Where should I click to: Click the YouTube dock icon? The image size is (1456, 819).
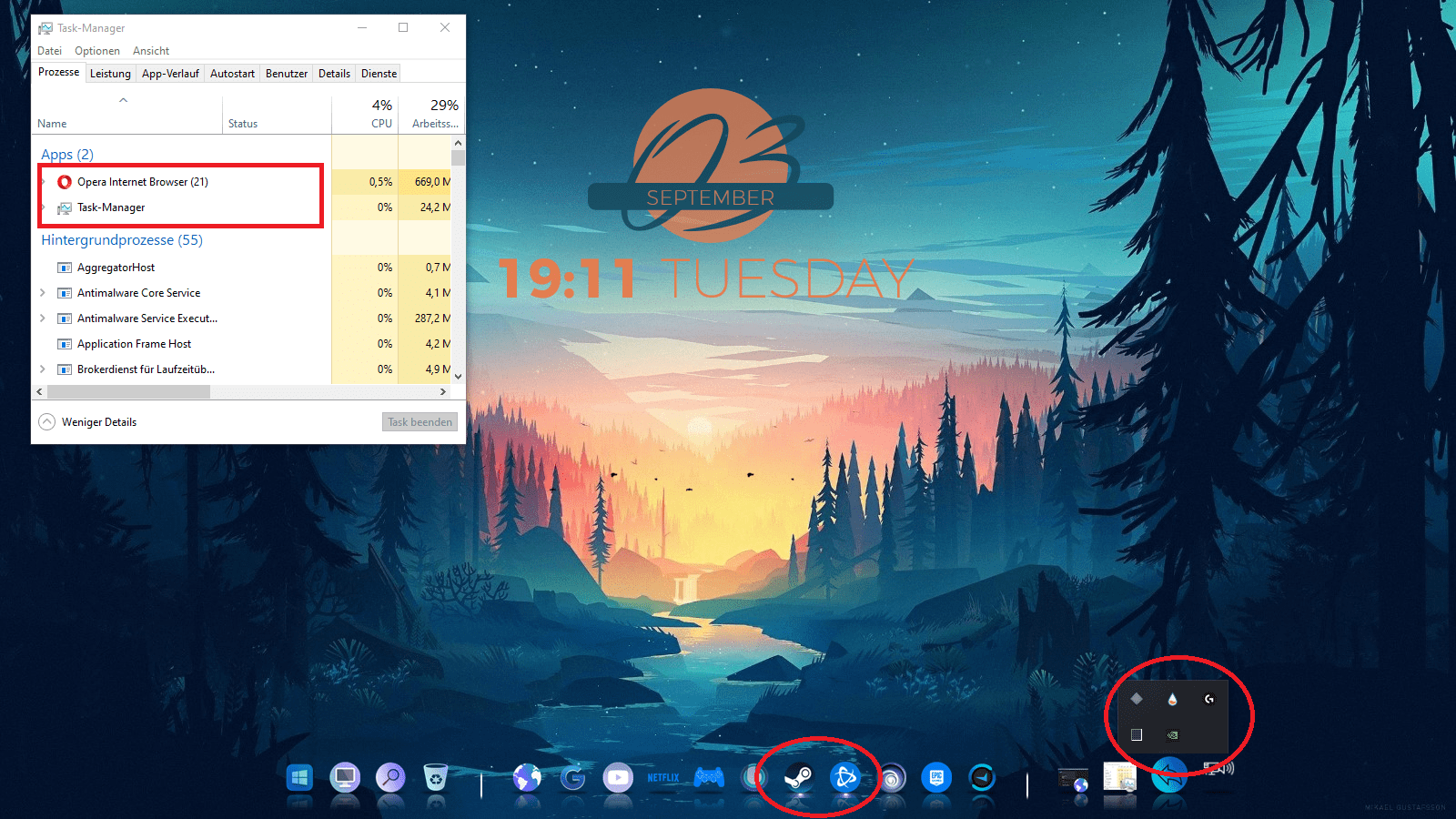point(618,778)
